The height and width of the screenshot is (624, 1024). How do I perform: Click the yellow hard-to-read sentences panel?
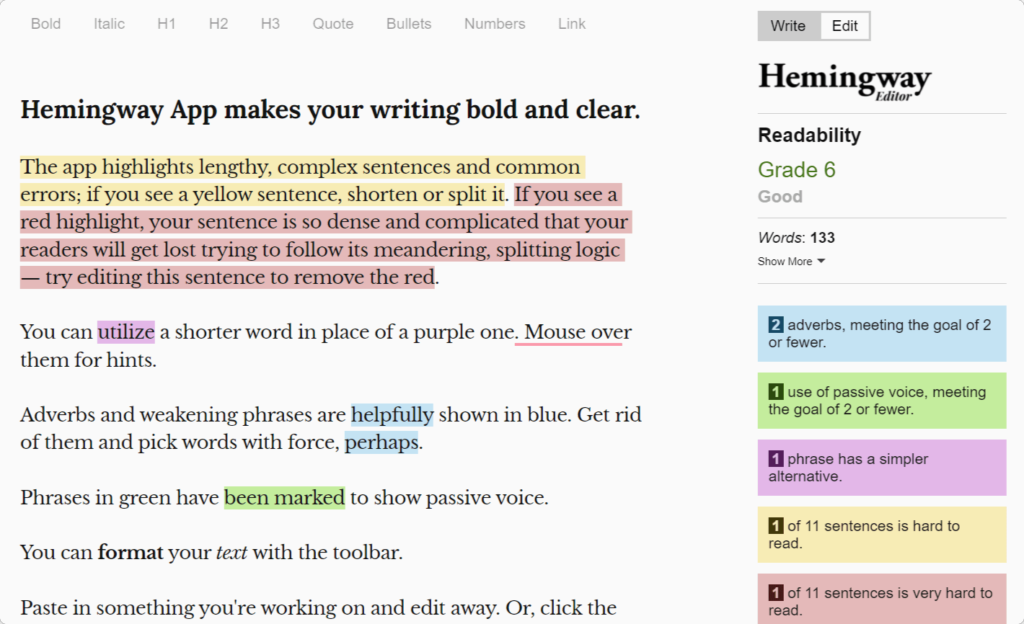click(x=880, y=534)
